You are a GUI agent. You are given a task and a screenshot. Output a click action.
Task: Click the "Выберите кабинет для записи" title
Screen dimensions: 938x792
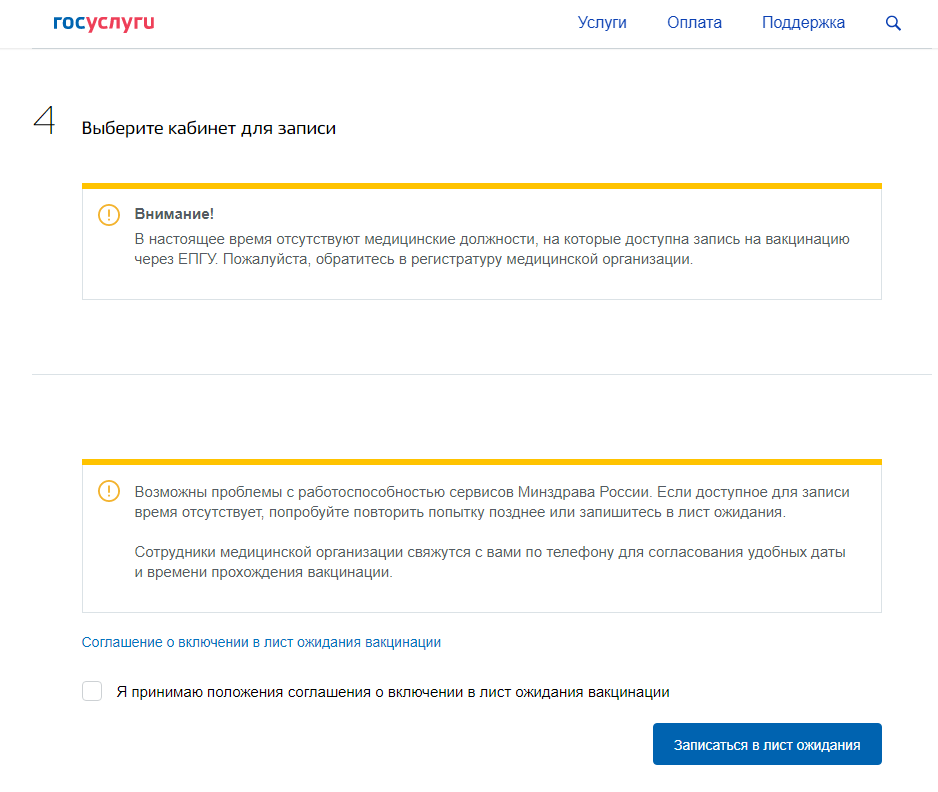click(x=209, y=128)
